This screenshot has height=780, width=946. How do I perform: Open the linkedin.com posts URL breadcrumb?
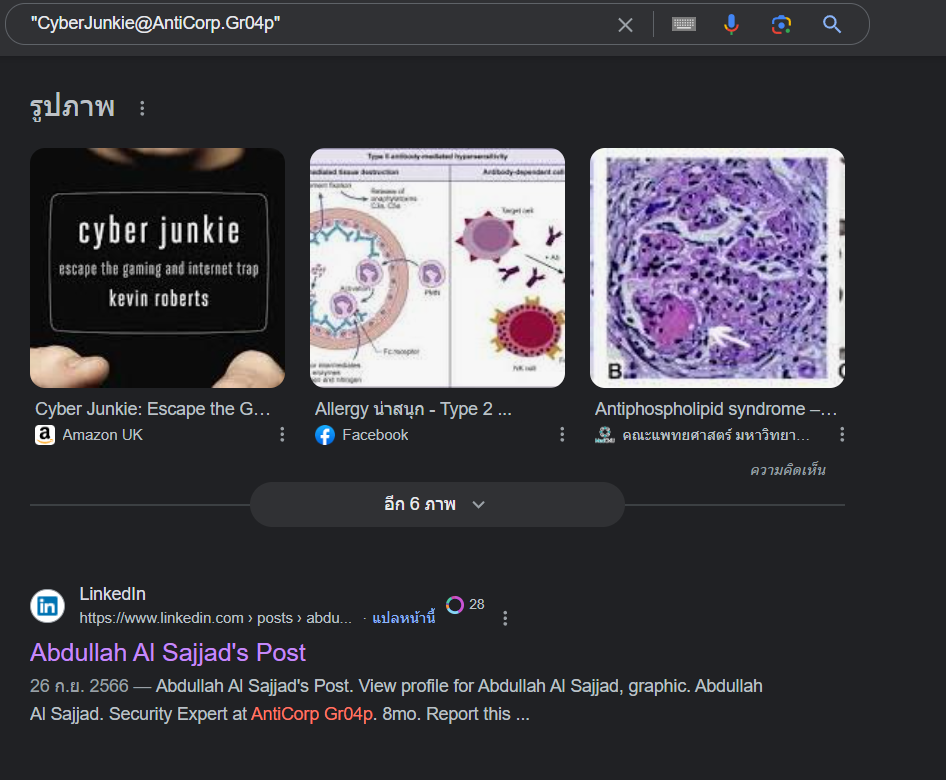coord(215,618)
